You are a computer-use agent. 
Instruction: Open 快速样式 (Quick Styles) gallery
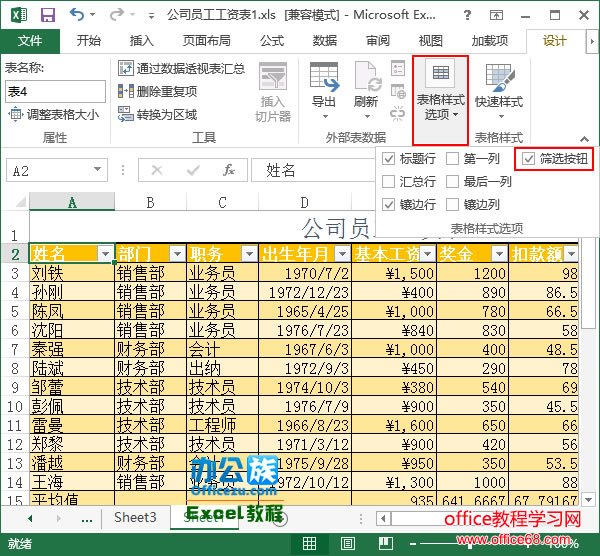tap(498, 86)
